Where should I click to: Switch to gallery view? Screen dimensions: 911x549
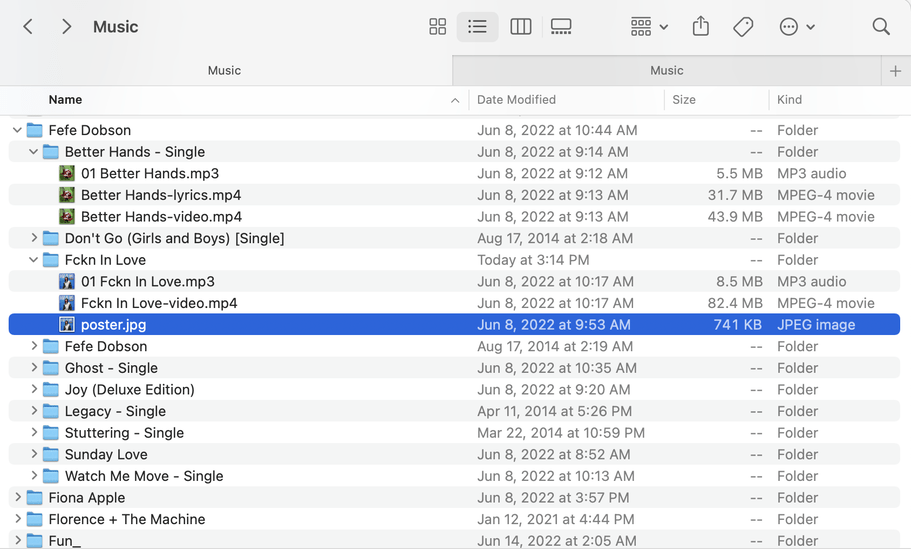[x=561, y=27]
